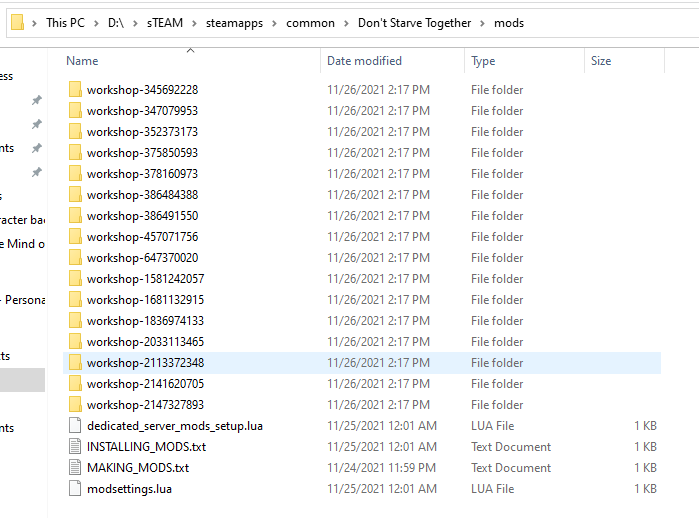Sort list by Type column header
Image resolution: width=699 pixels, height=518 pixels.
[483, 61]
